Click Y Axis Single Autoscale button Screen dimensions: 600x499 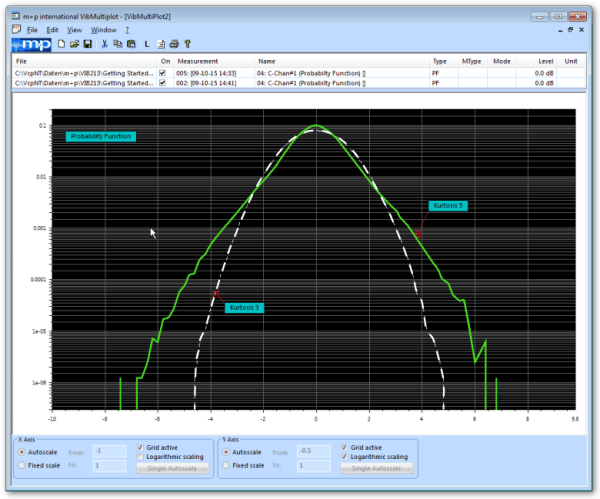click(377, 468)
